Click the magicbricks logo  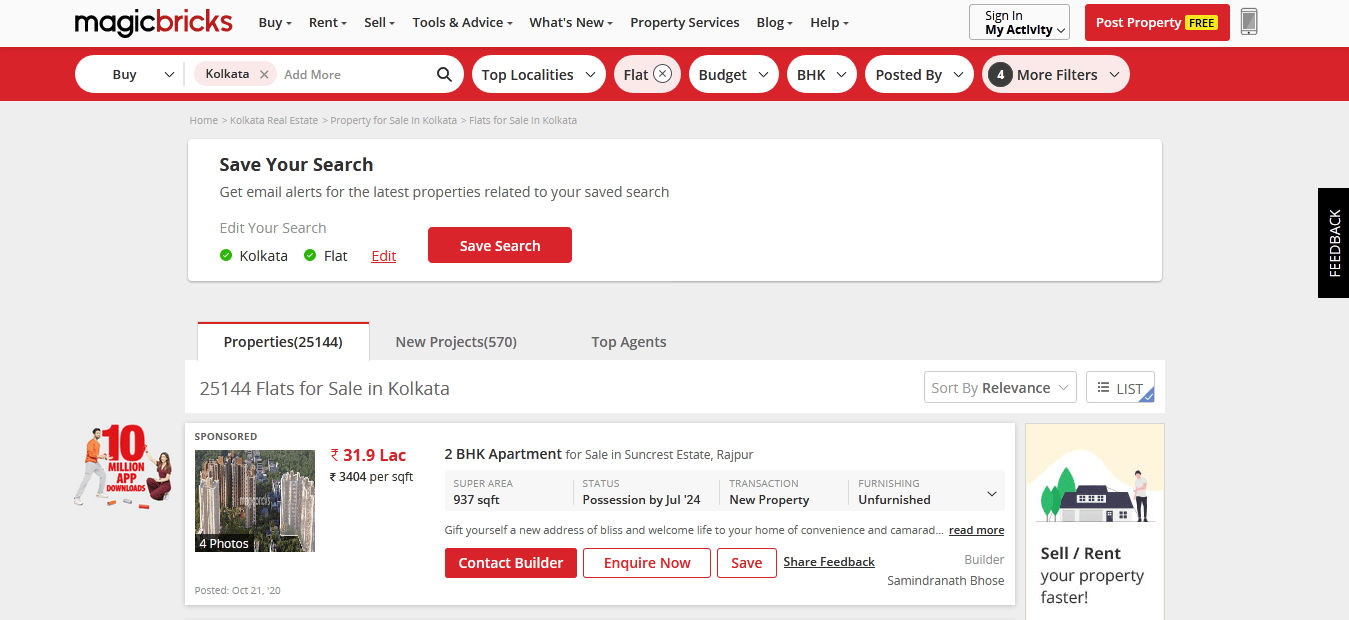(x=152, y=22)
